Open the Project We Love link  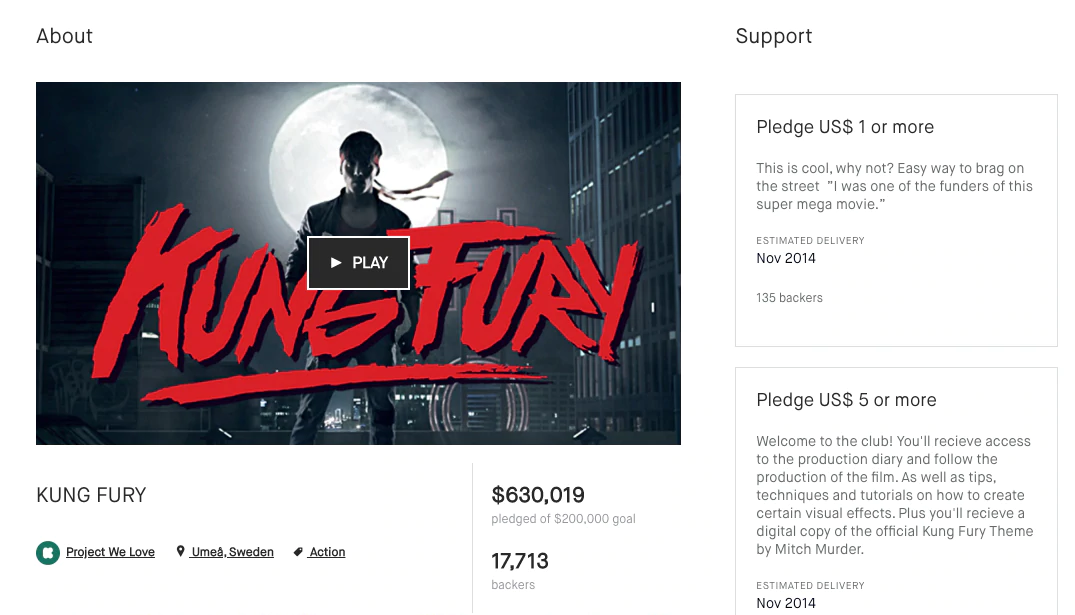(110, 552)
